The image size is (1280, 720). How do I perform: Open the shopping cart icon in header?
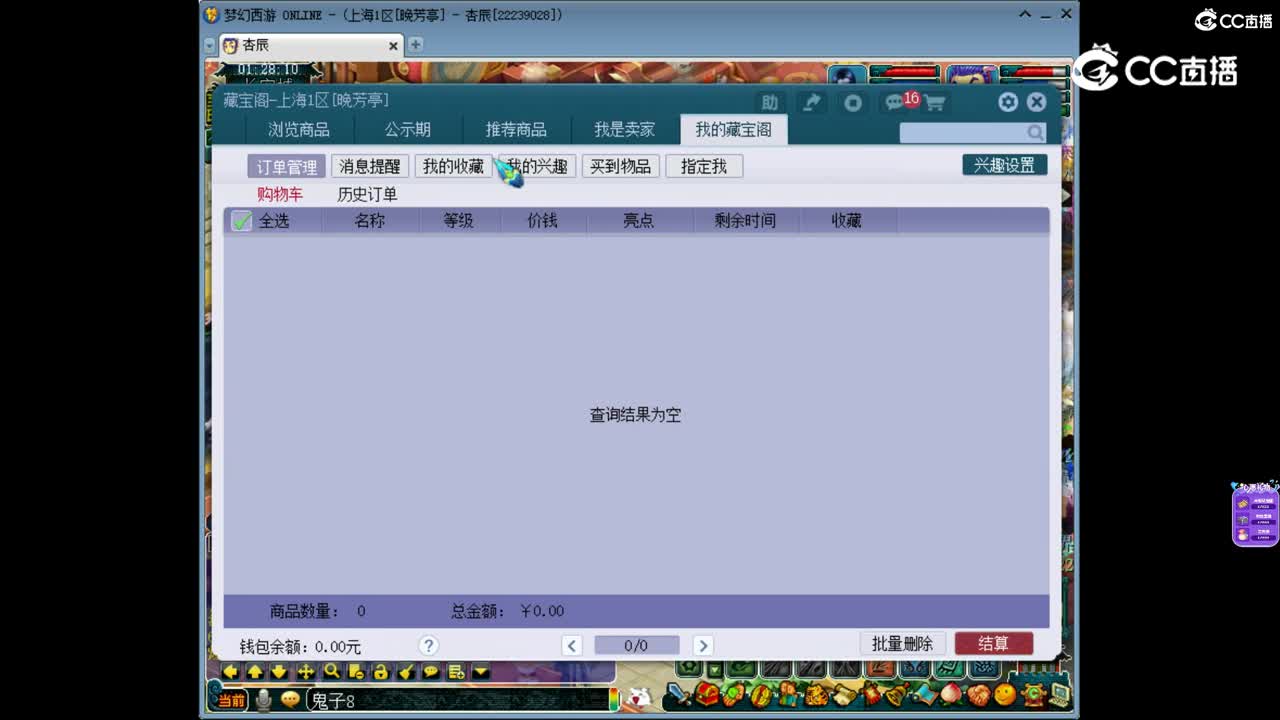pyautogui.click(x=935, y=103)
